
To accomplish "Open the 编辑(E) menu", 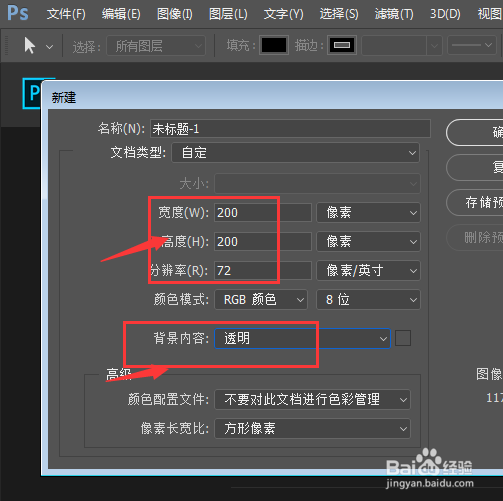I will 121,14.
